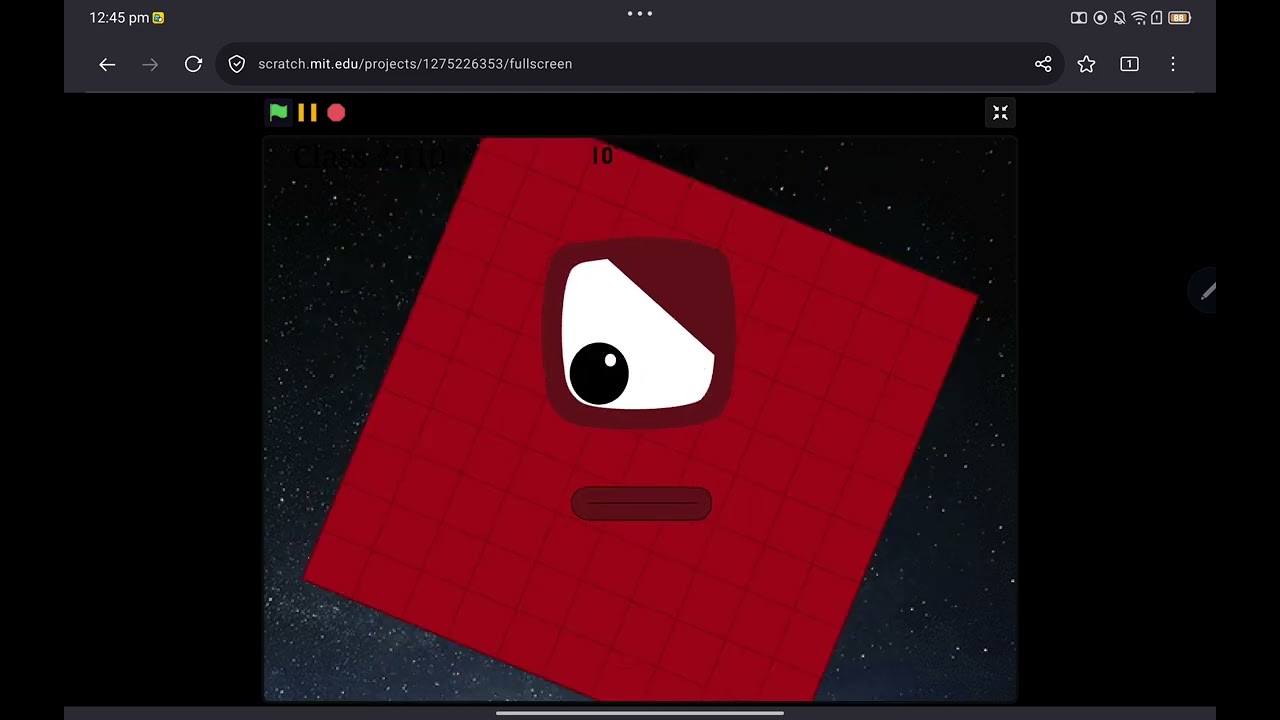Tap the clock showing 12:45 pm

click(x=119, y=18)
